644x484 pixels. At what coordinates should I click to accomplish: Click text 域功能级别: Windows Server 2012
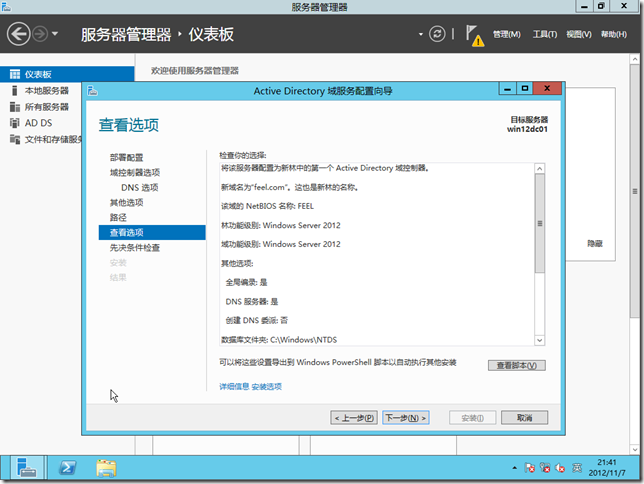pos(281,244)
